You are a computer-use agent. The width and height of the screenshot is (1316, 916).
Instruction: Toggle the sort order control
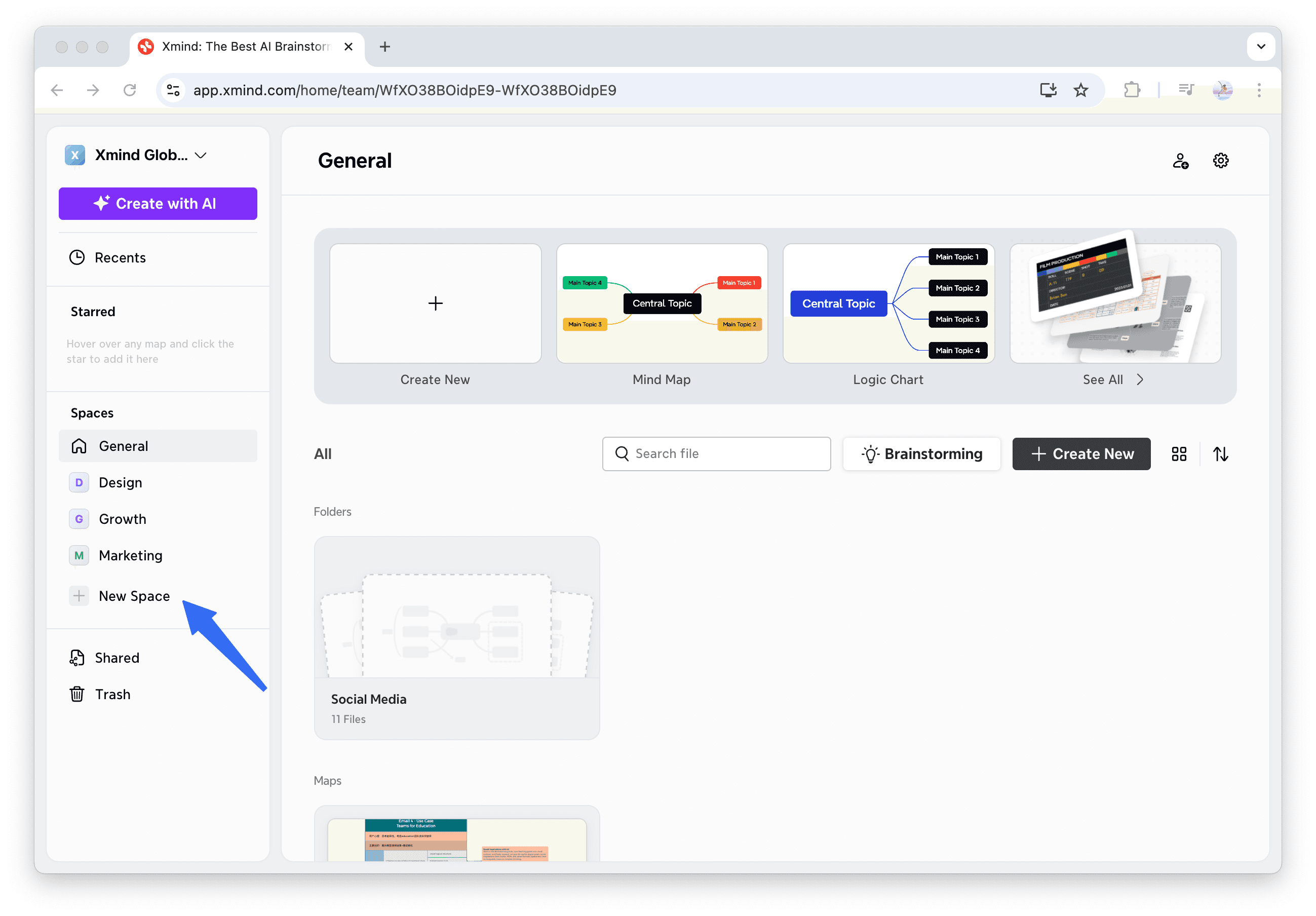click(x=1221, y=453)
